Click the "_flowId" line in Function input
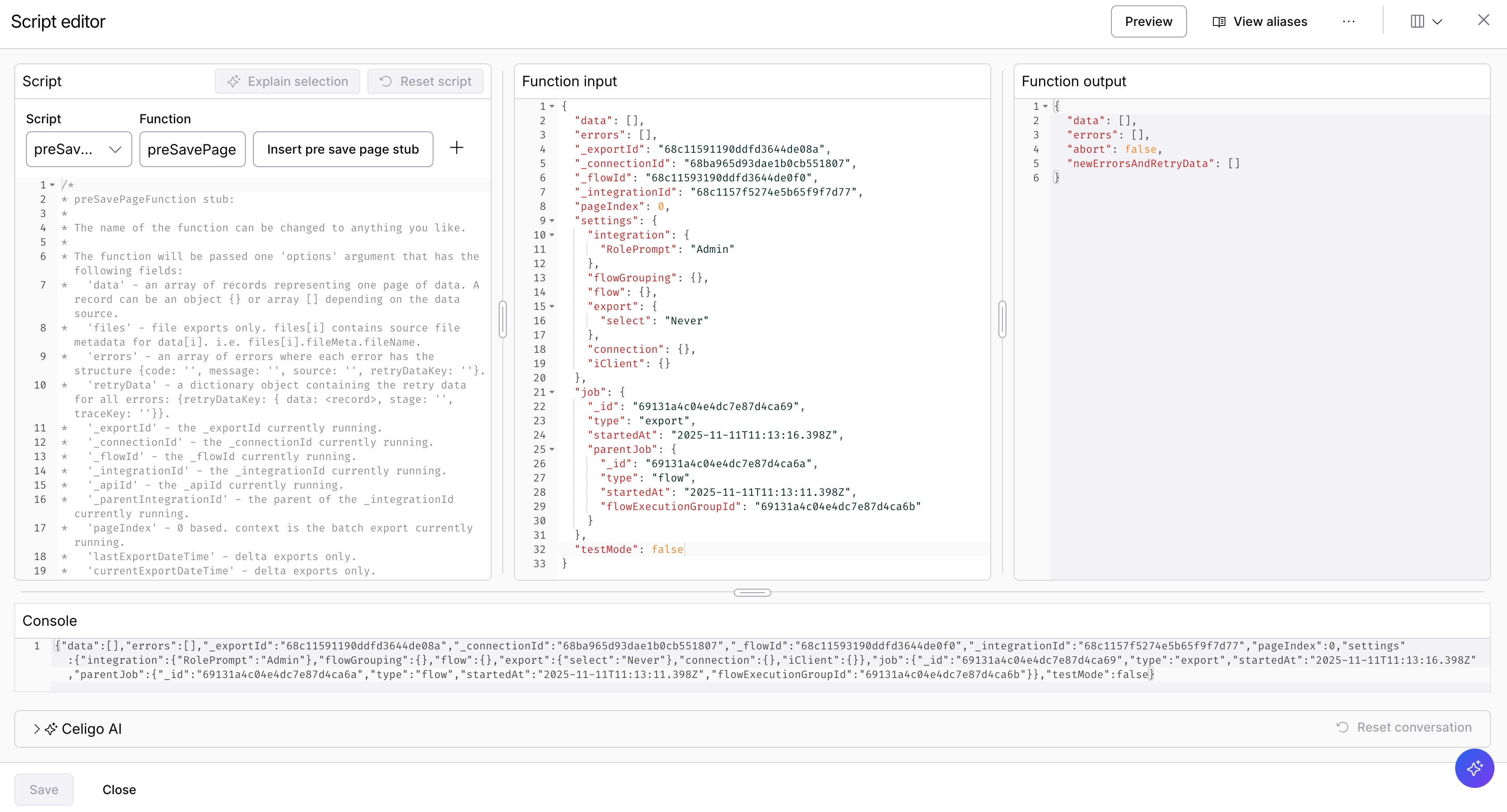 696,178
